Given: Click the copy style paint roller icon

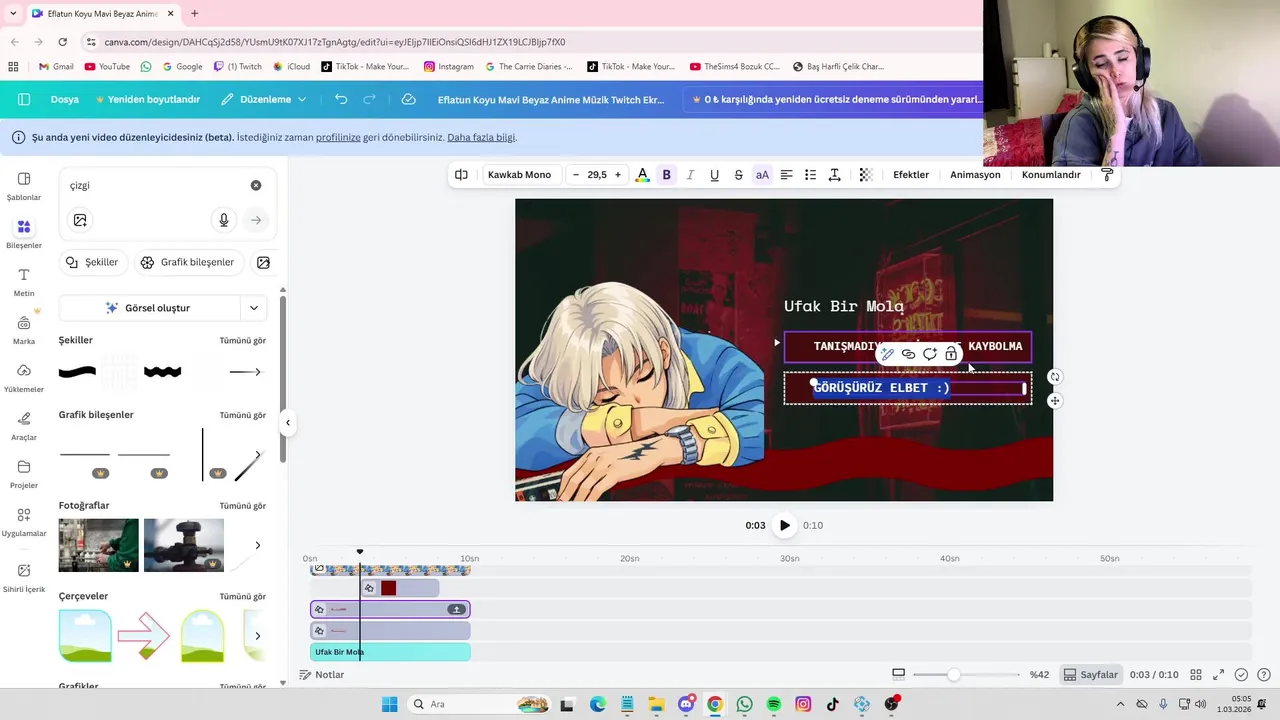Looking at the screenshot, I should pyautogui.click(x=1107, y=175).
